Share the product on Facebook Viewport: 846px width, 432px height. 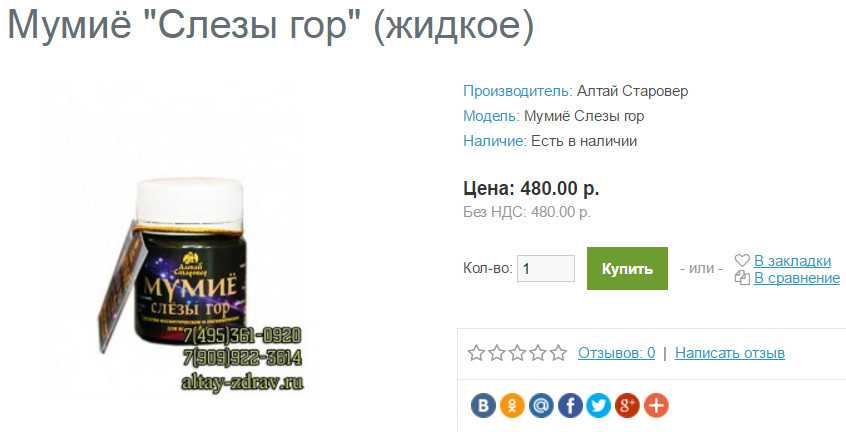[x=570, y=406]
